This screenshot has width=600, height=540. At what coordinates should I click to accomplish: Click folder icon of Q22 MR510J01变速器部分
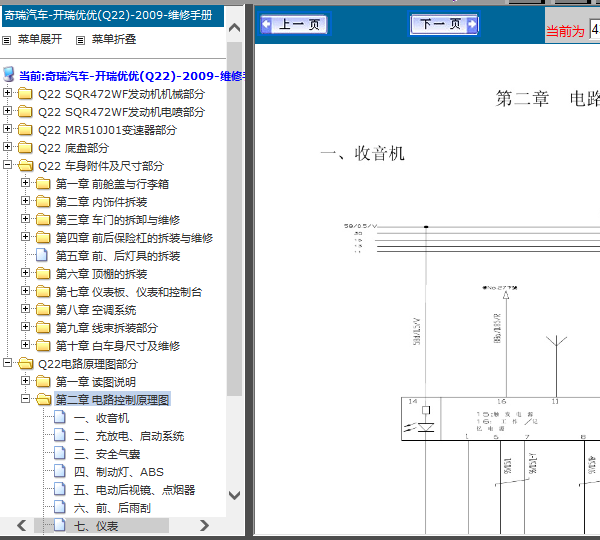pyautogui.click(x=25, y=129)
